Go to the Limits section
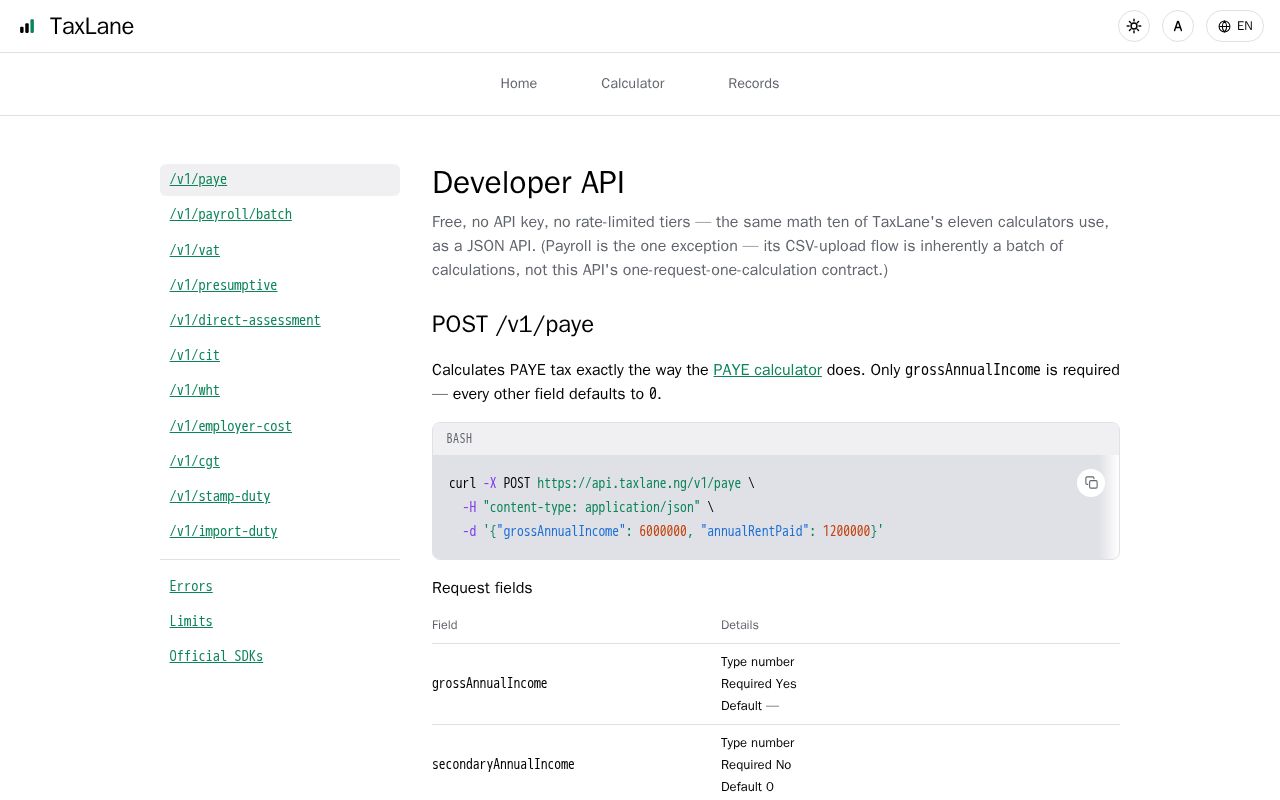 tap(191, 621)
